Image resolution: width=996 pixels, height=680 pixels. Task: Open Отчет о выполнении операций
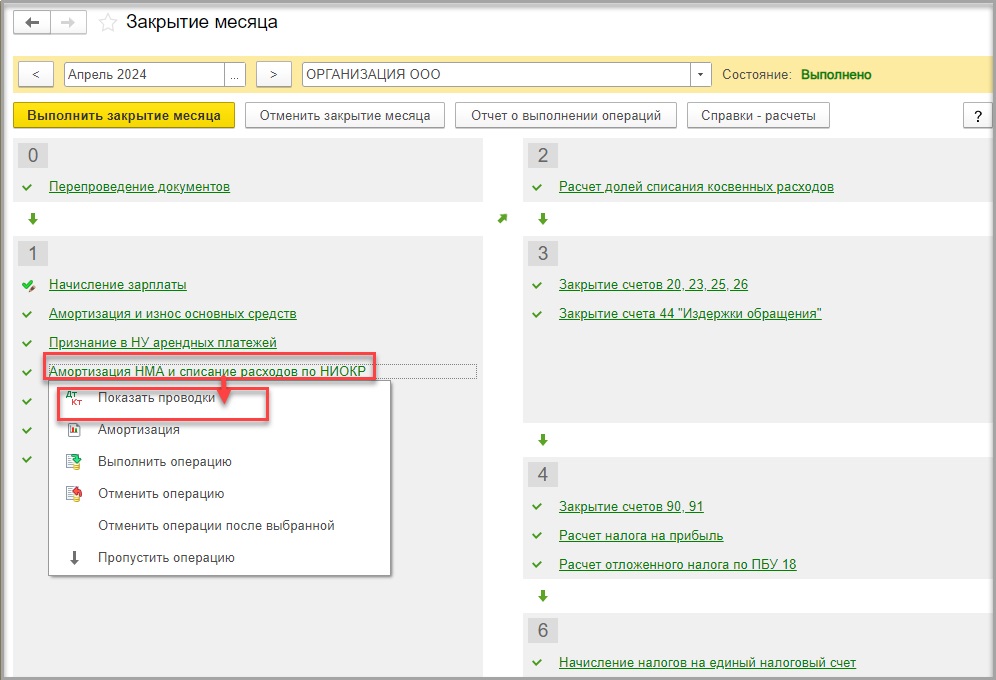pyautogui.click(x=566, y=116)
